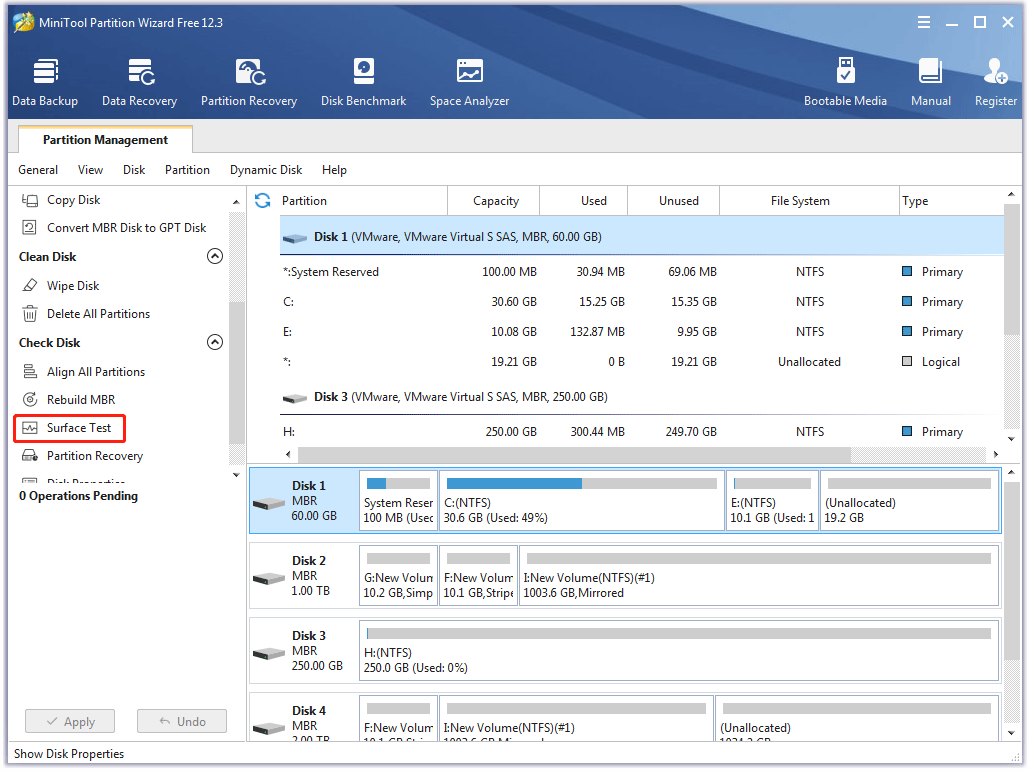Select Disk 1 header row in list
Image resolution: width=1029 pixels, height=771 pixels.
[x=642, y=236]
